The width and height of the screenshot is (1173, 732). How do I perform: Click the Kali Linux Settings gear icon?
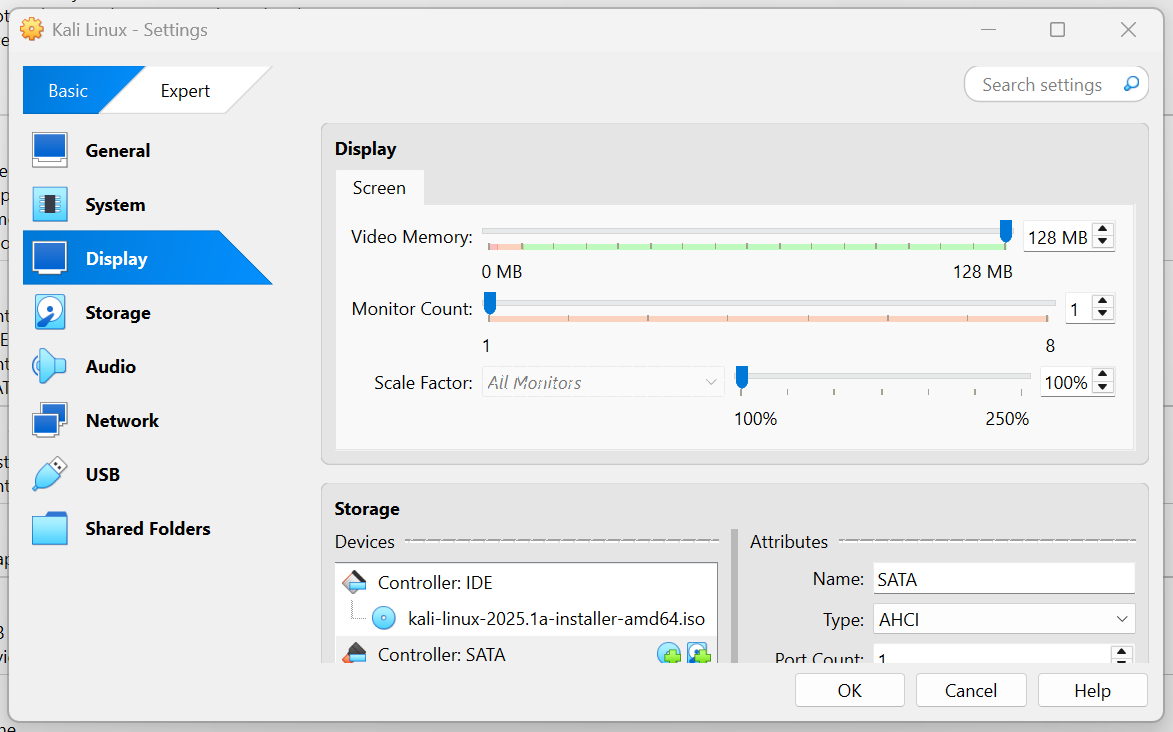tap(31, 29)
